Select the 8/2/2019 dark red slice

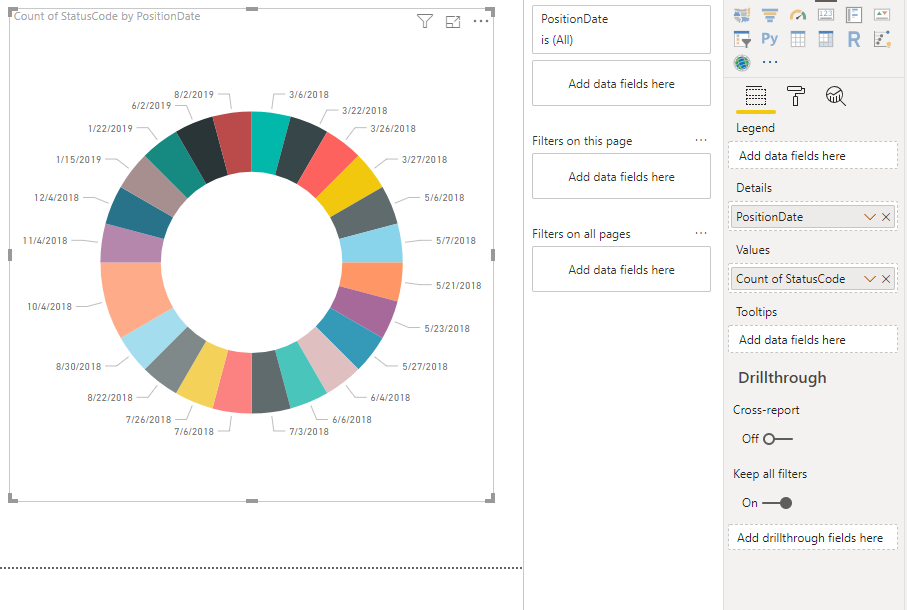point(234,142)
